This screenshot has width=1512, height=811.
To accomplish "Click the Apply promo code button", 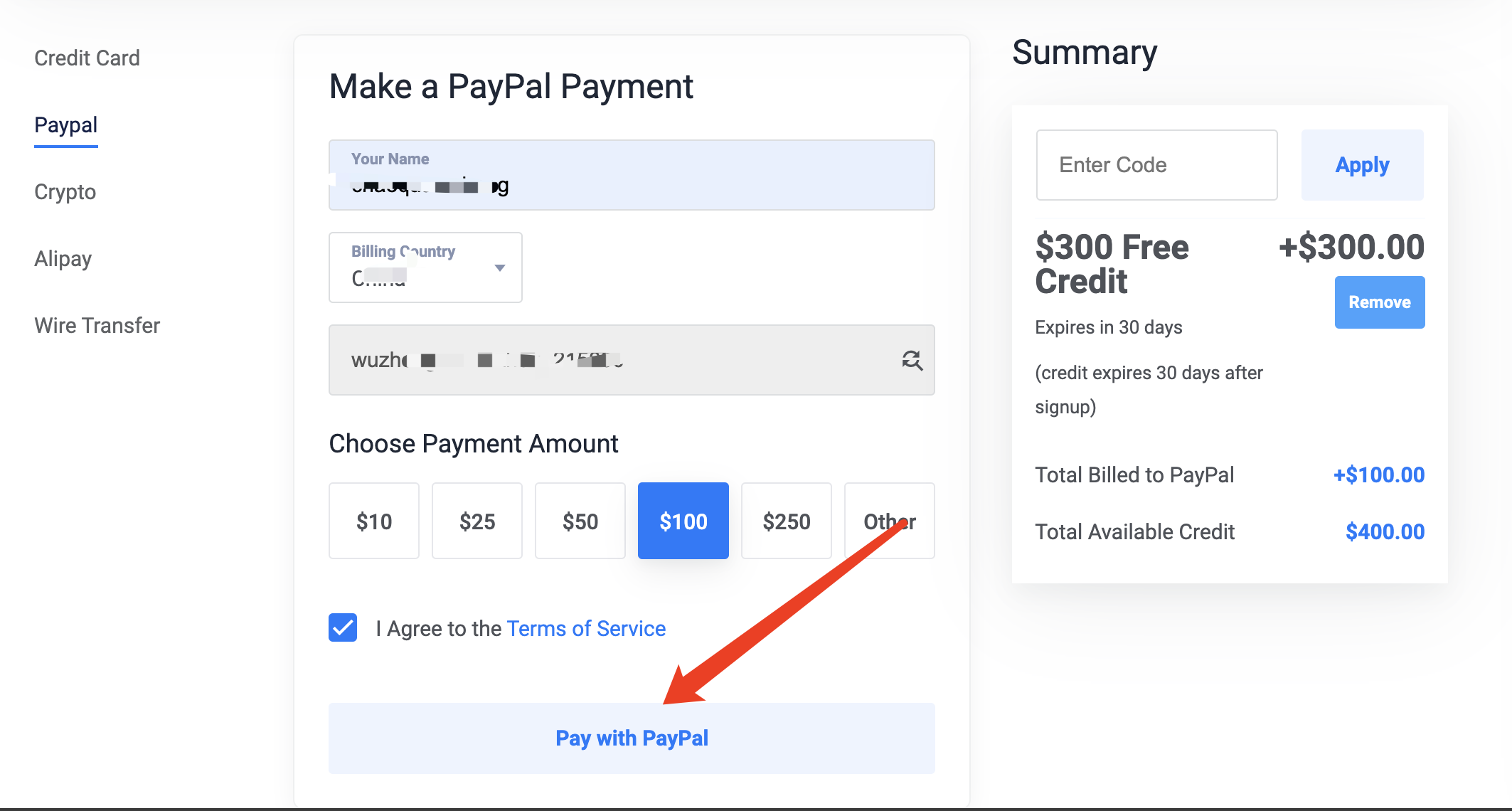I will 1362,165.
